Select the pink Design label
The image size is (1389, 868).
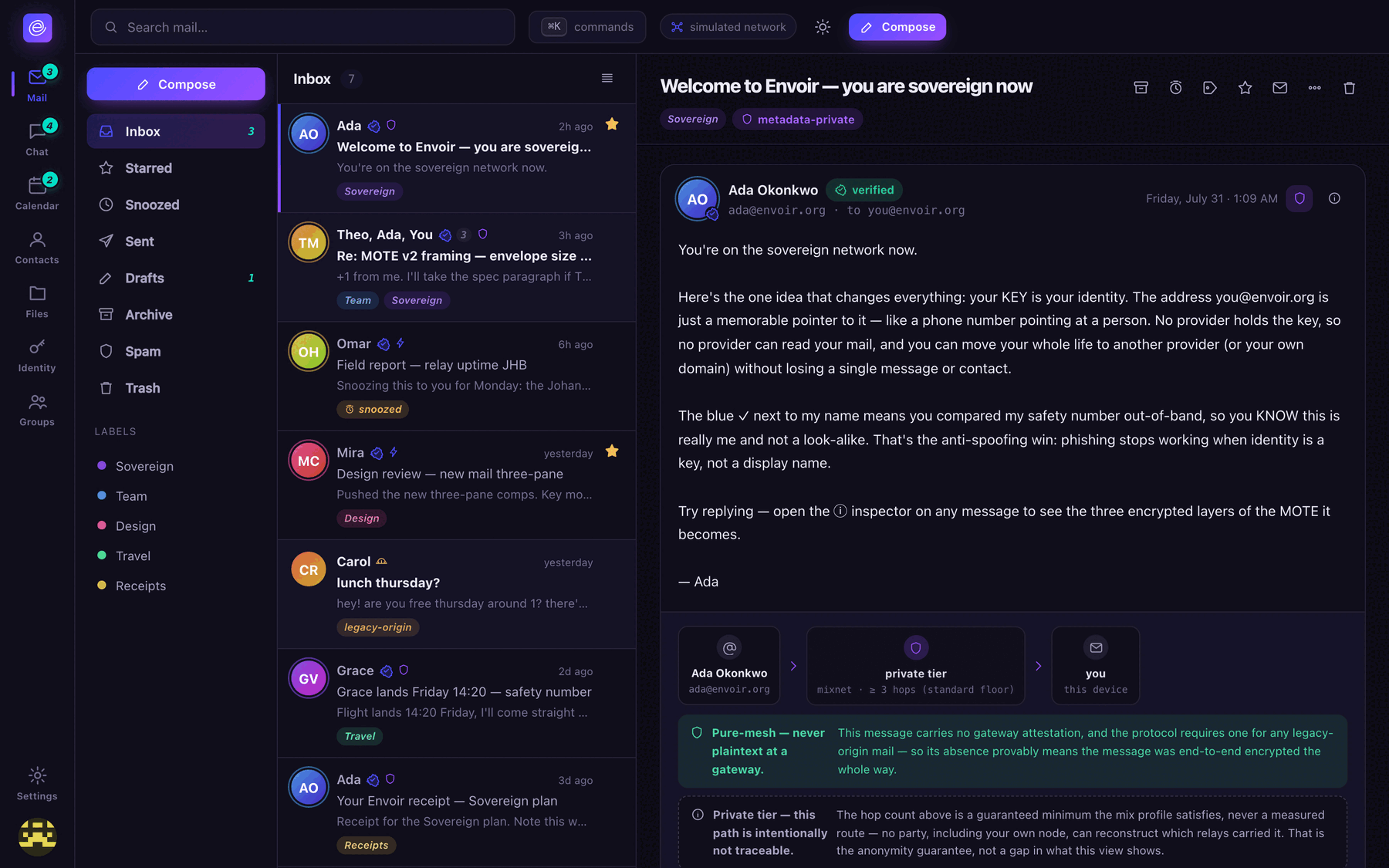click(x=136, y=526)
